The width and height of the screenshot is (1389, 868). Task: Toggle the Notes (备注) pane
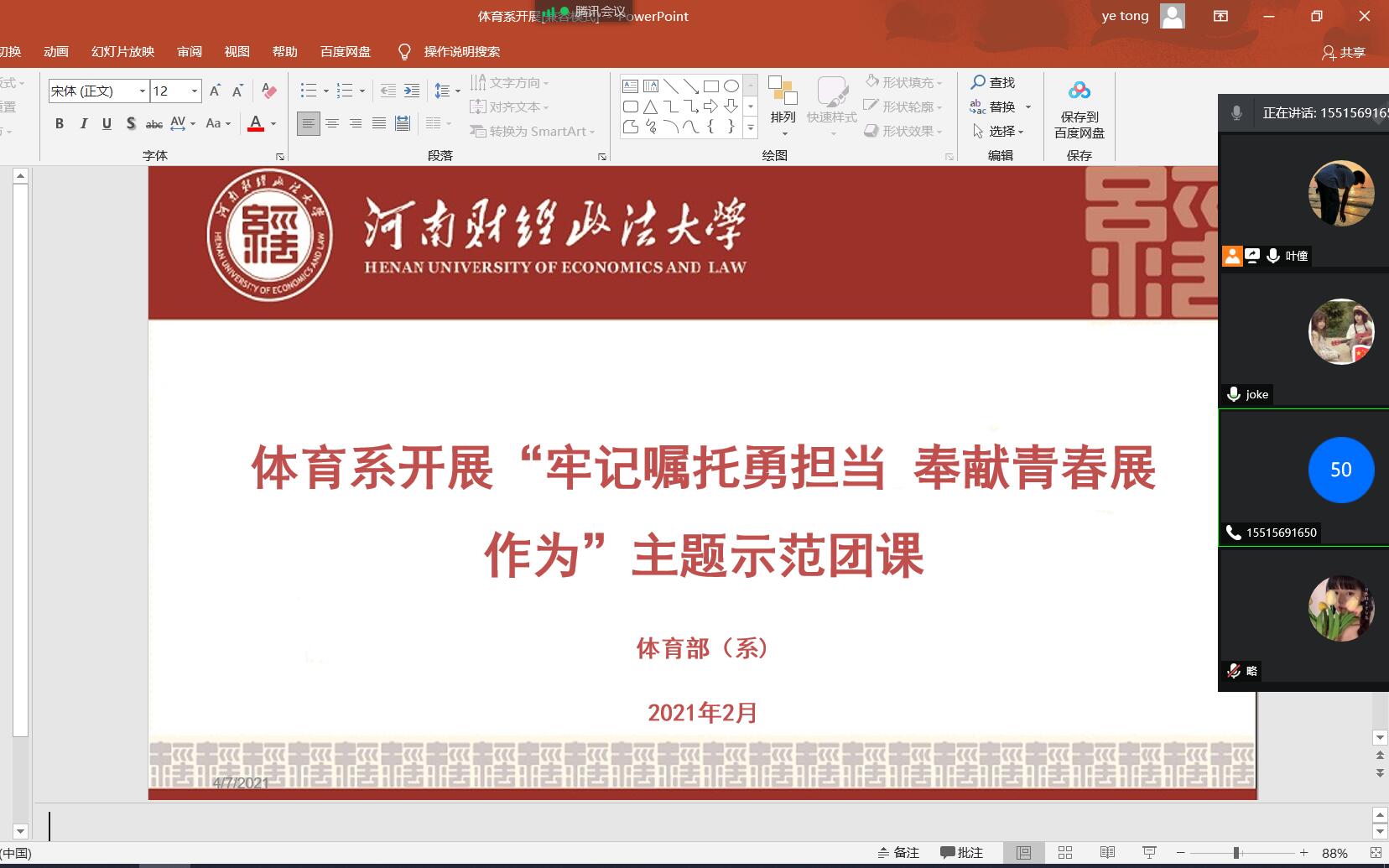click(898, 853)
